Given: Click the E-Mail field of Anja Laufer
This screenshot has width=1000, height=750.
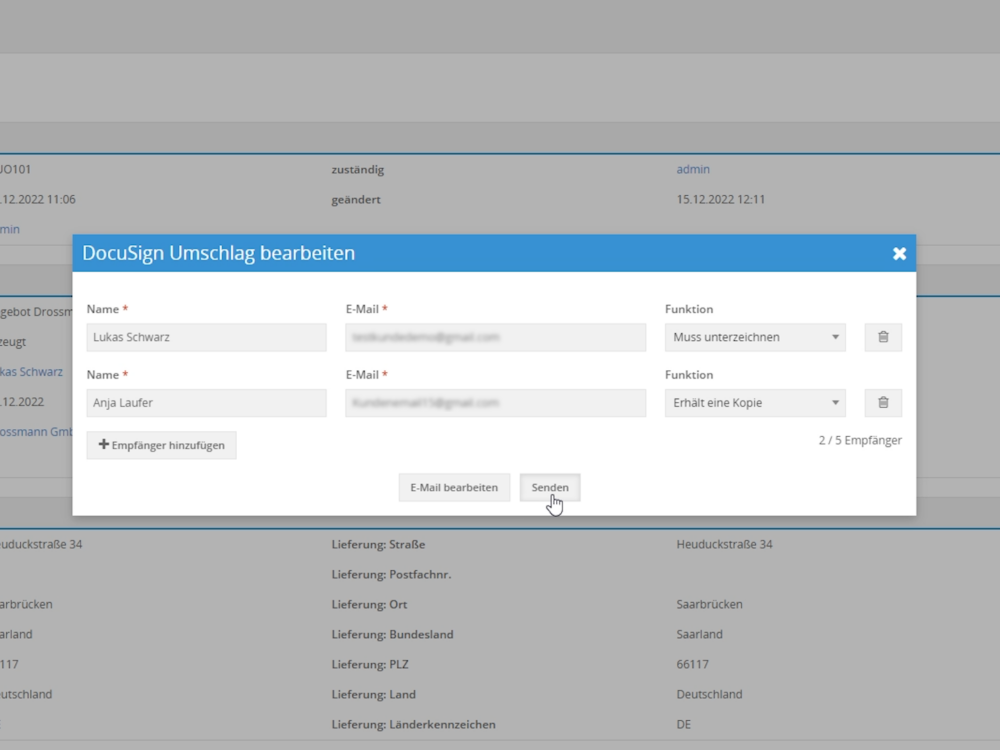Looking at the screenshot, I should [x=495, y=403].
